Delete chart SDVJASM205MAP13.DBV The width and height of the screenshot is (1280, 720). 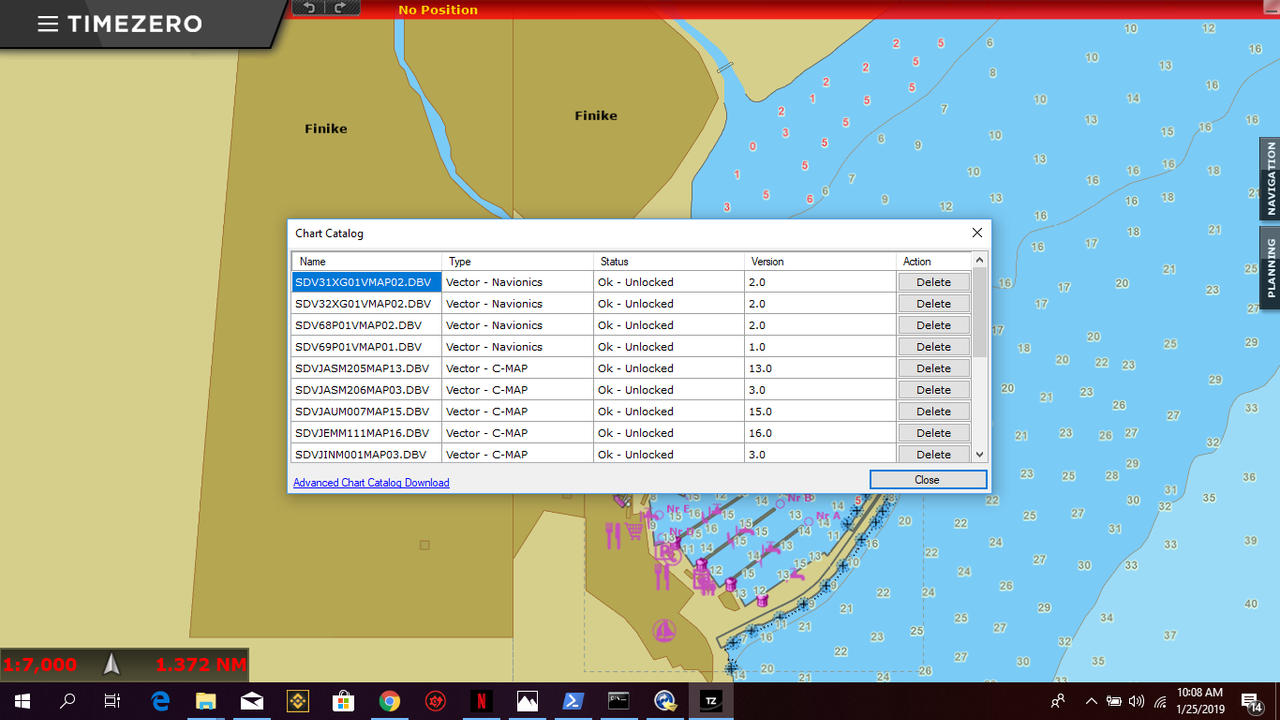(934, 368)
